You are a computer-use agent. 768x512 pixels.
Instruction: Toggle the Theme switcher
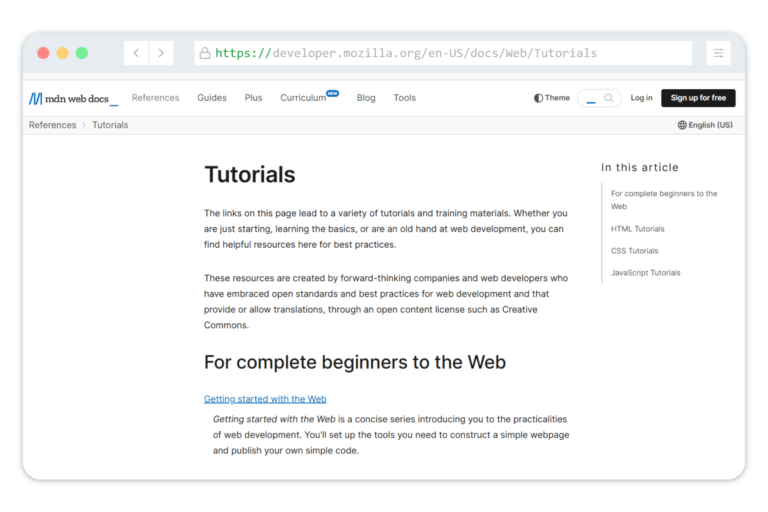point(552,98)
